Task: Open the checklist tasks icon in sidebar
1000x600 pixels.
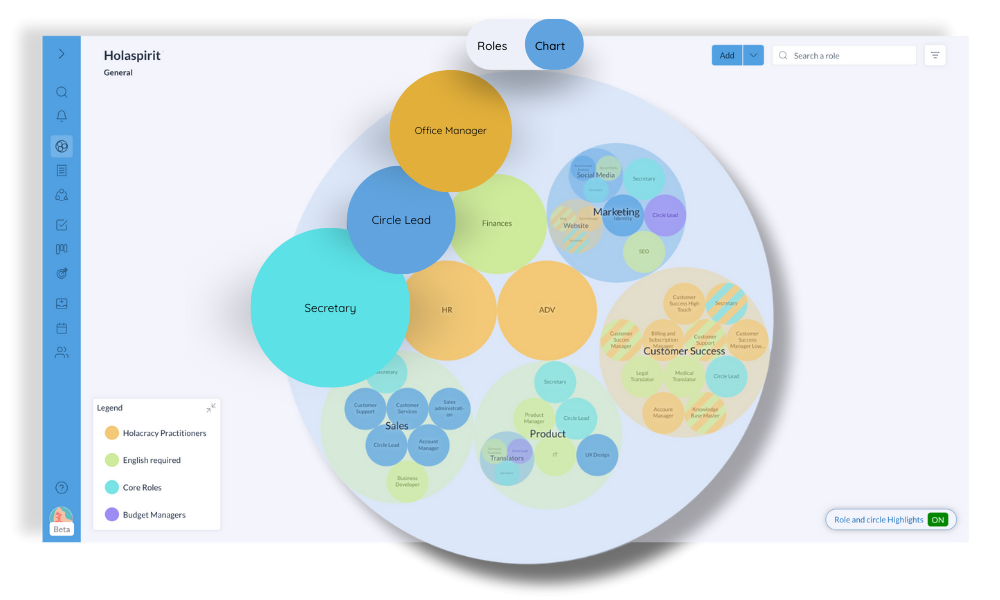Action: 61,225
